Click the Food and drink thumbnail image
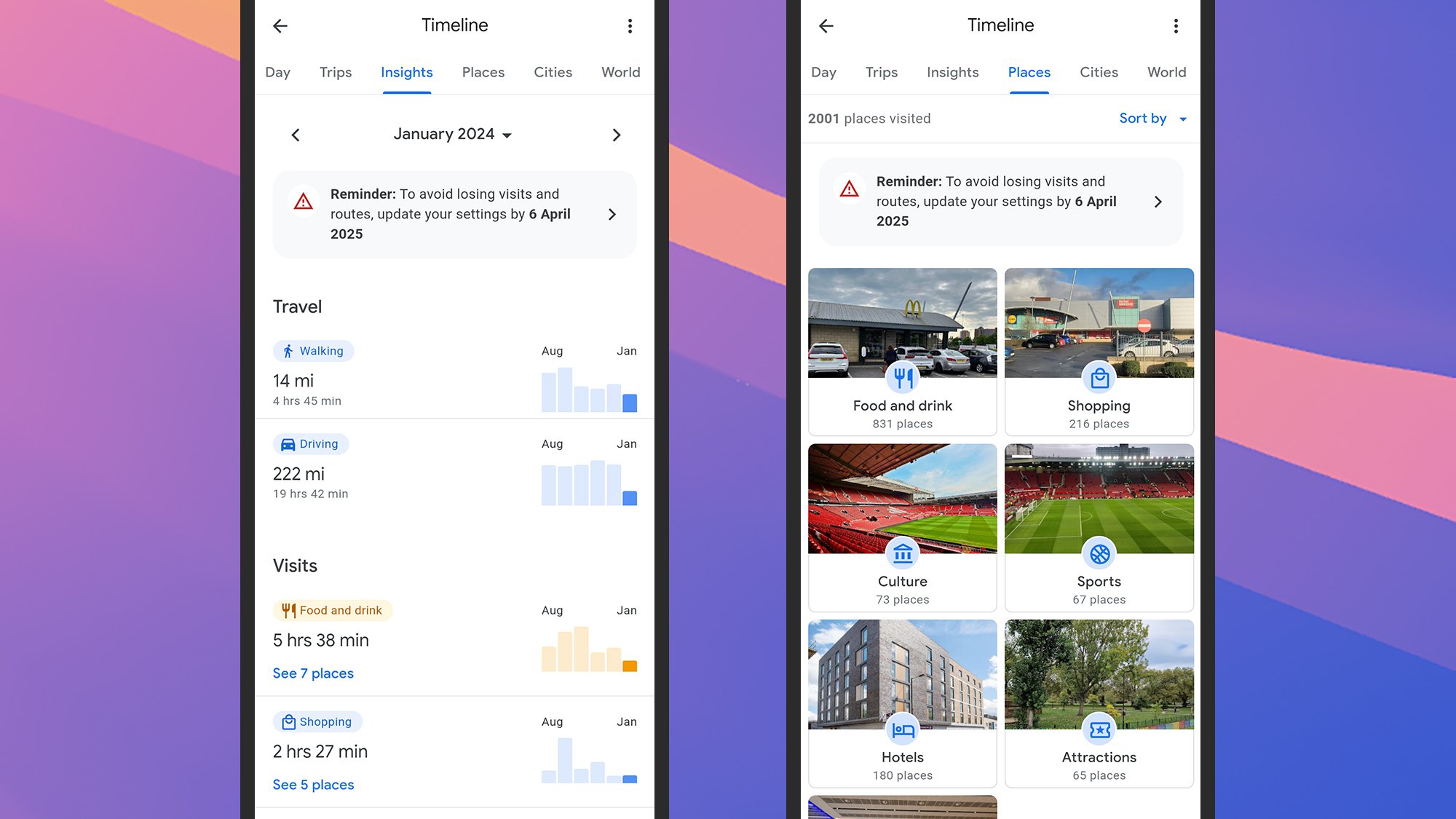This screenshot has width=1456, height=819. pyautogui.click(x=902, y=322)
